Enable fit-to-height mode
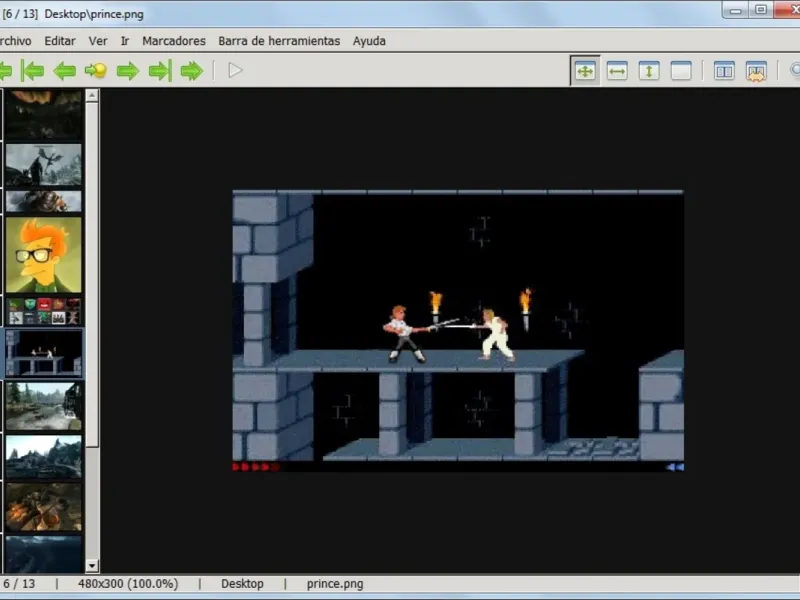Image resolution: width=800 pixels, height=600 pixels. 649,71
